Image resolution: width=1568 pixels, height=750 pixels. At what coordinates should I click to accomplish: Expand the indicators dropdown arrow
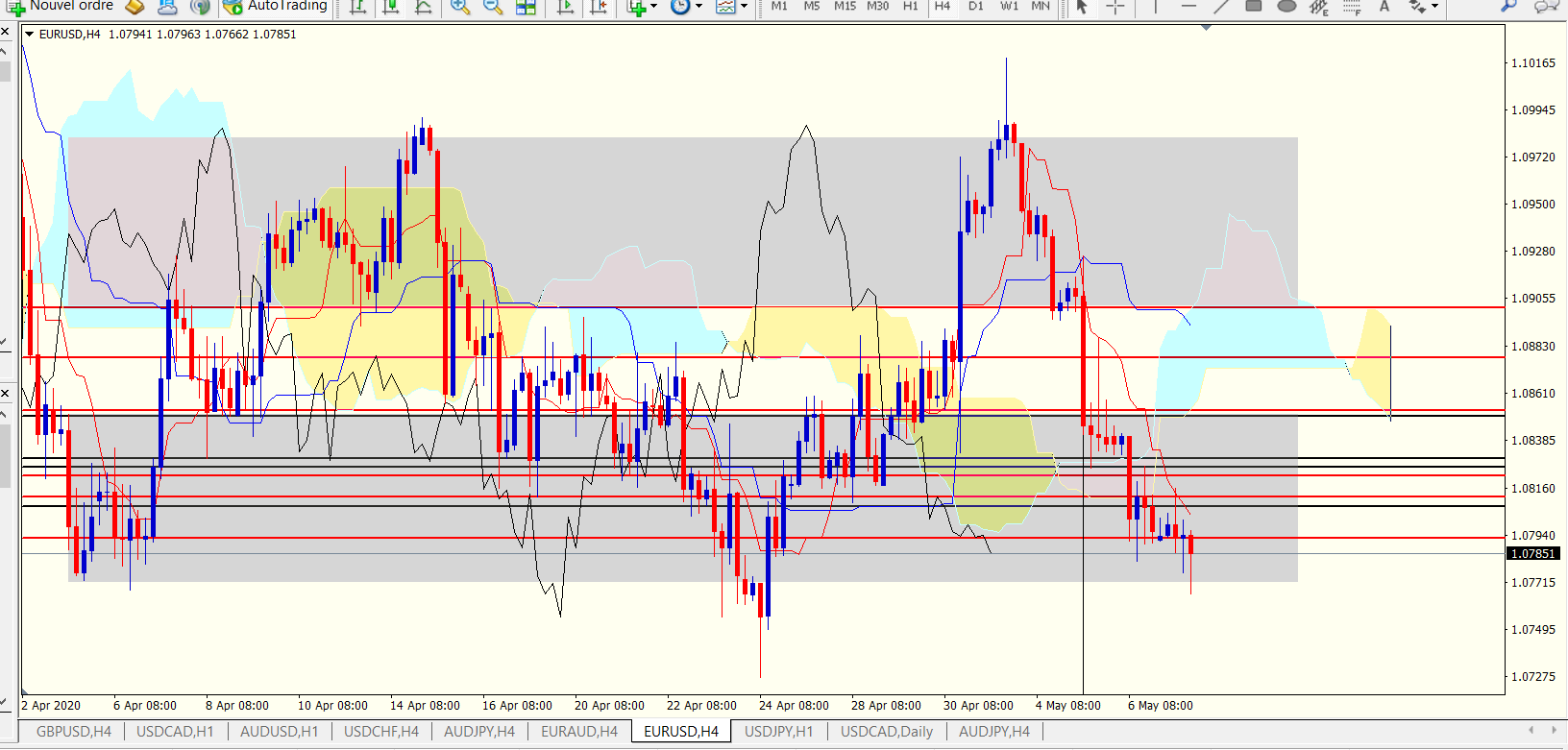point(653,7)
